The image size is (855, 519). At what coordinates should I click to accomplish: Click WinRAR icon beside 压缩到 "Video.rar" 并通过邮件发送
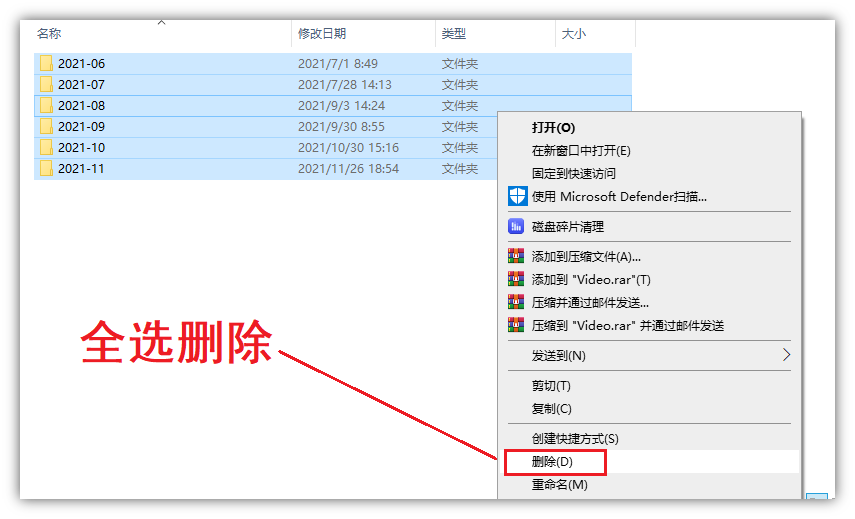[516, 325]
